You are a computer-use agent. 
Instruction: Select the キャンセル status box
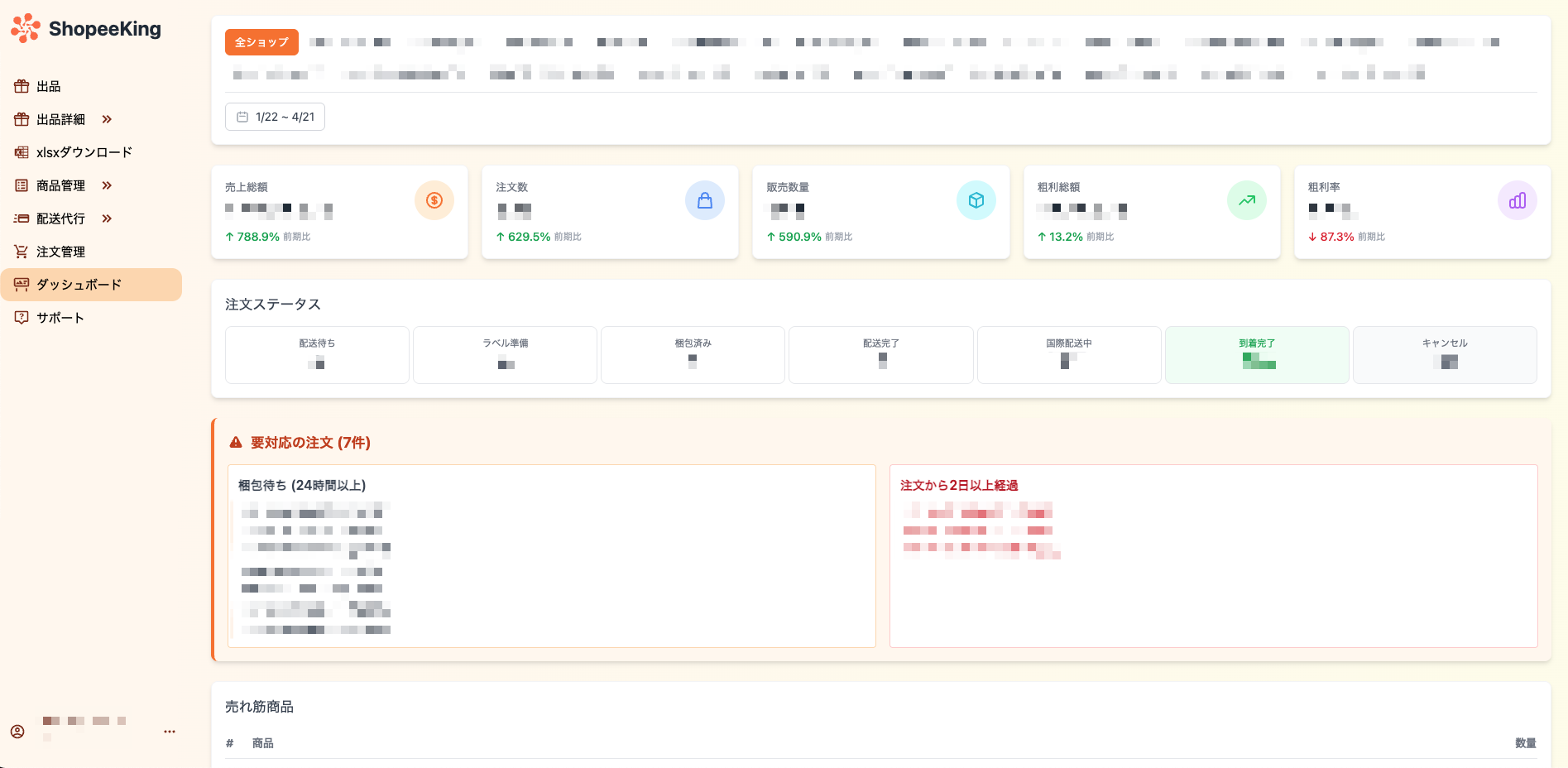click(x=1445, y=354)
